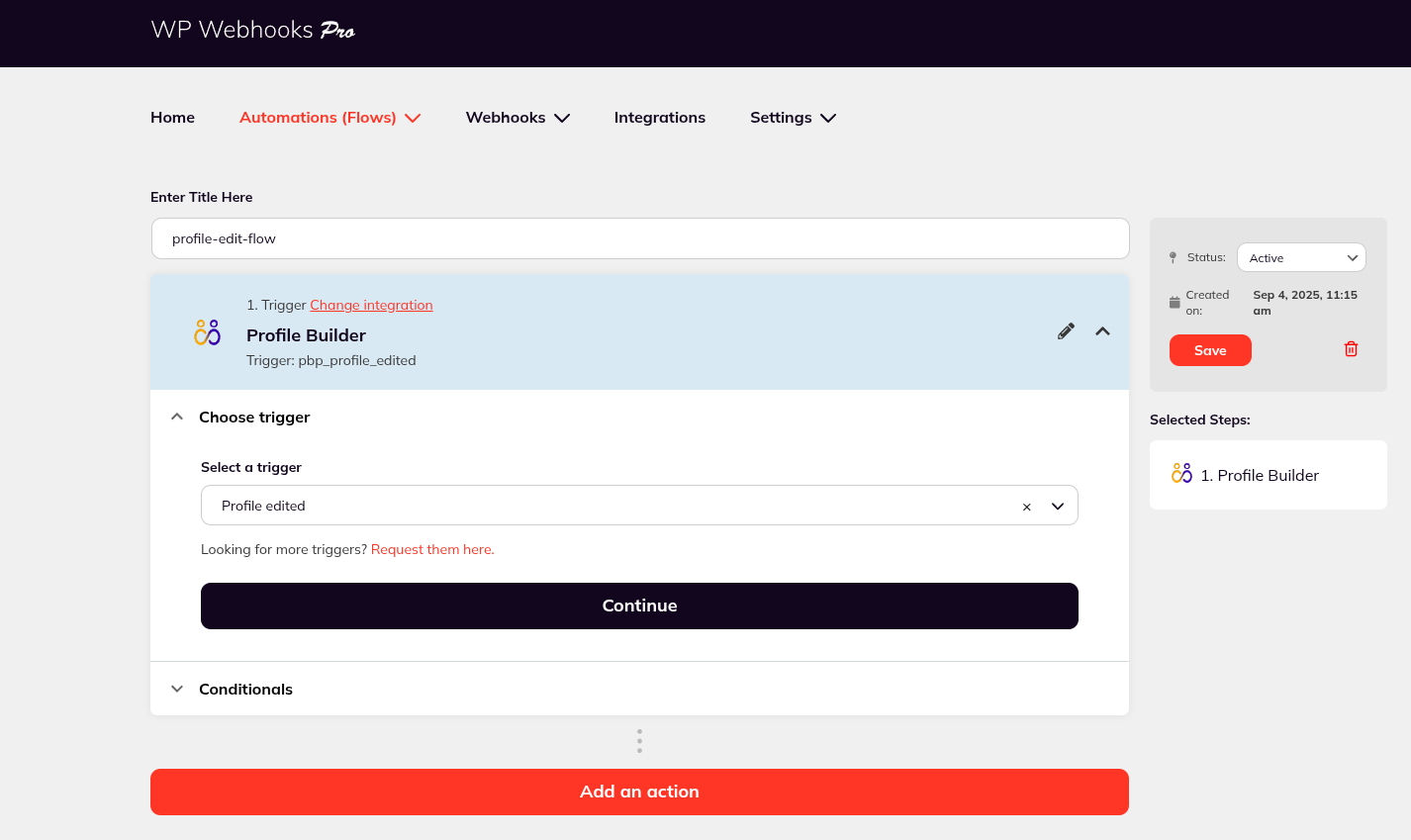Click the Request them here link
The image size is (1411, 840).
(432, 549)
